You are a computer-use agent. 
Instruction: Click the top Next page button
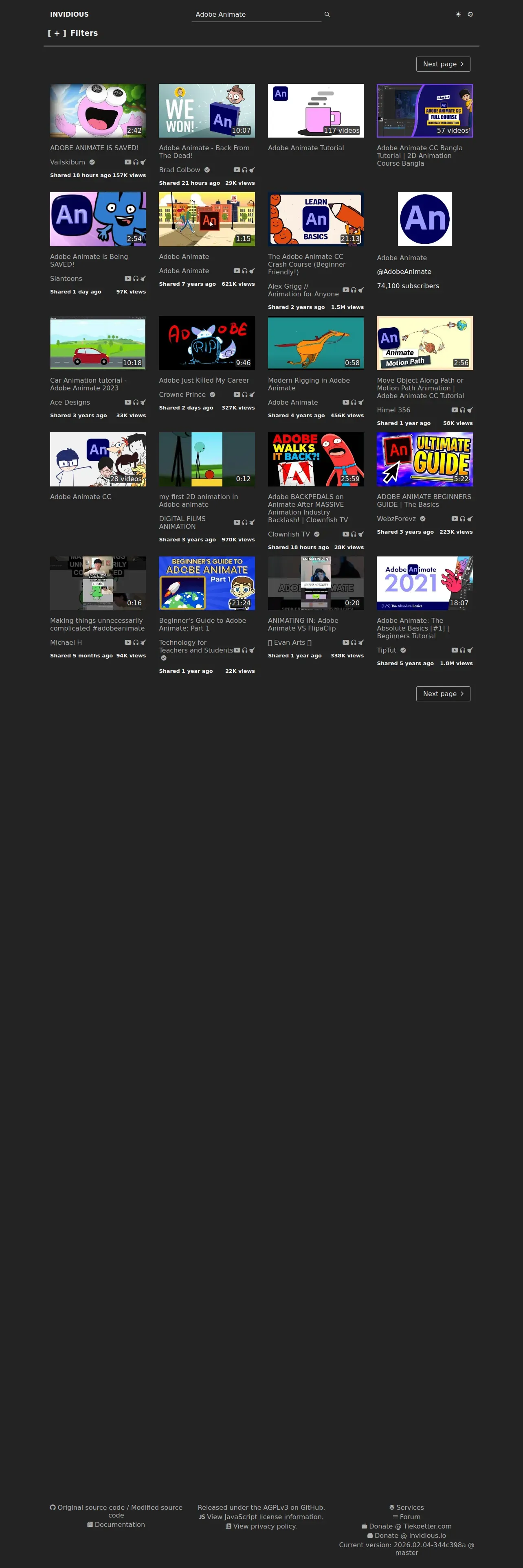click(443, 64)
